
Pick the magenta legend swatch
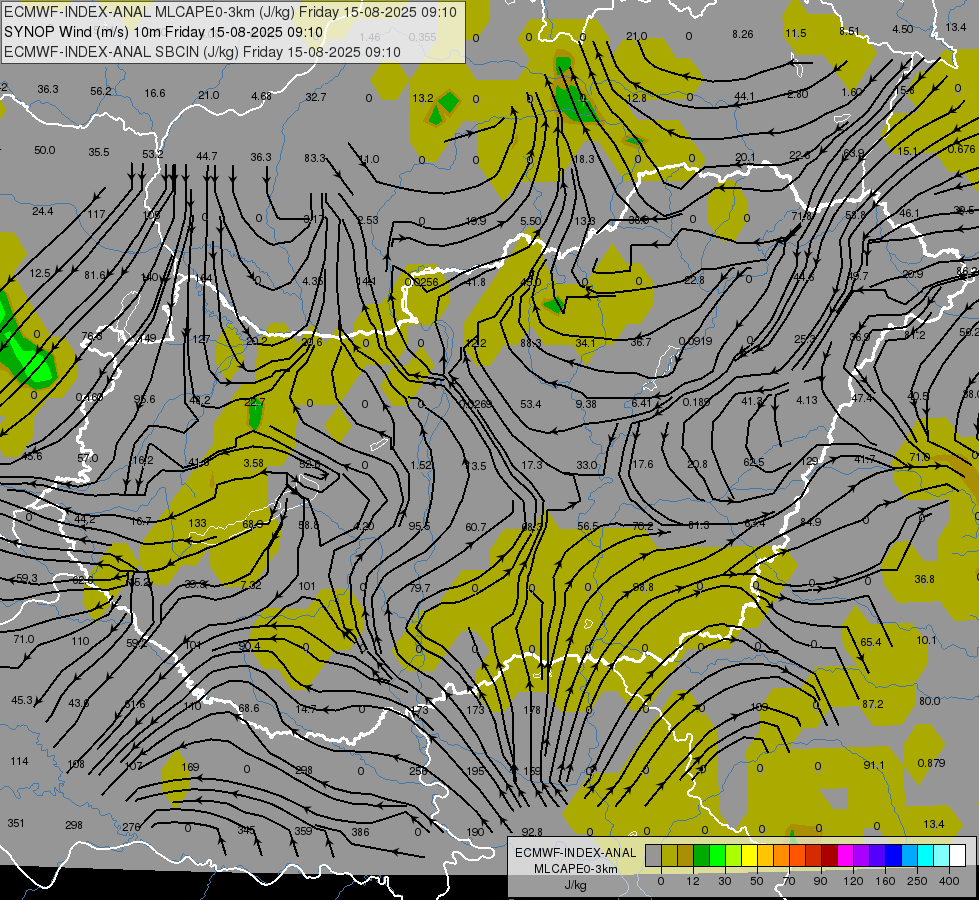(845, 856)
